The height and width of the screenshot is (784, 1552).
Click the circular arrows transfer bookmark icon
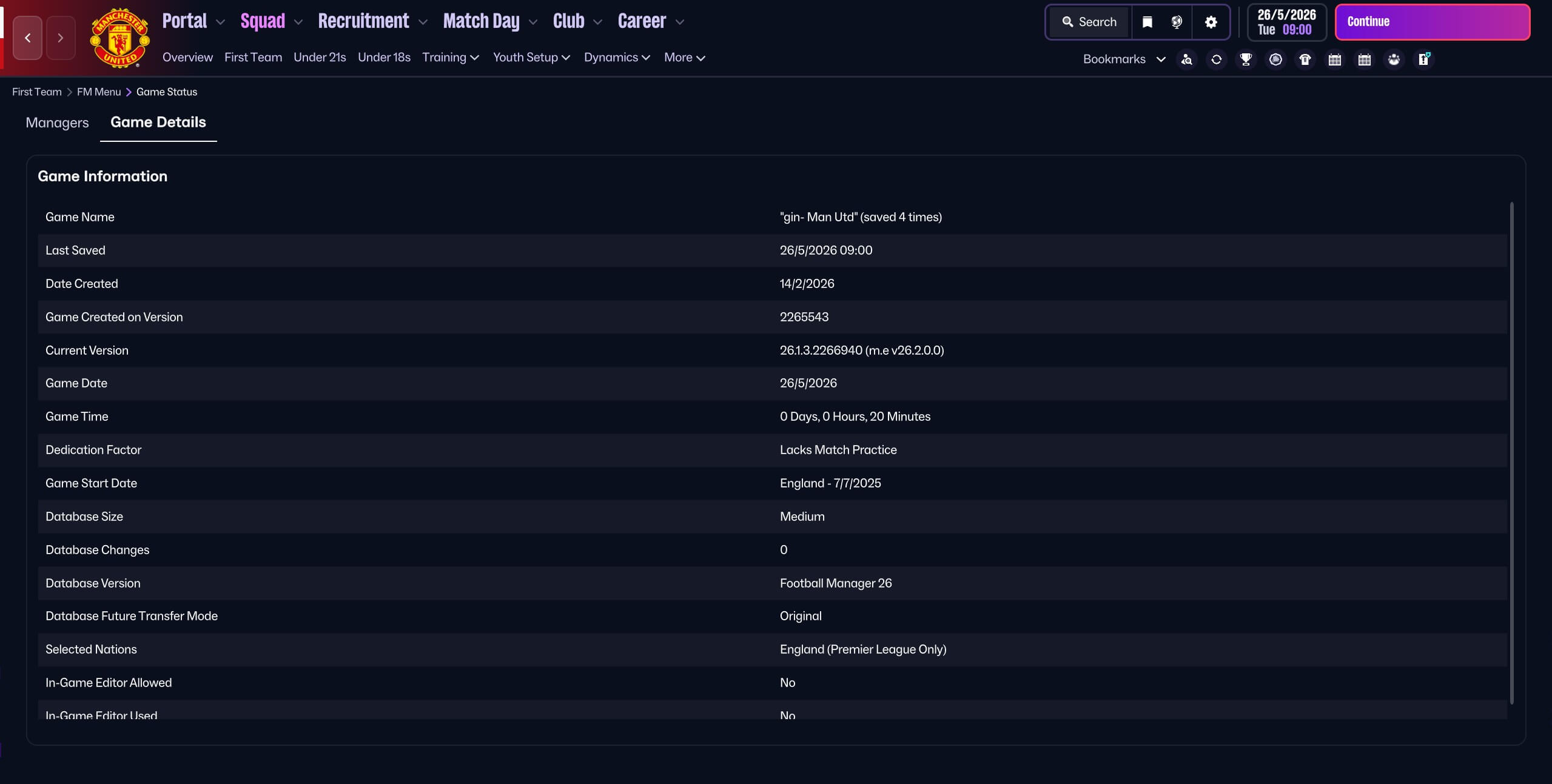coord(1216,59)
